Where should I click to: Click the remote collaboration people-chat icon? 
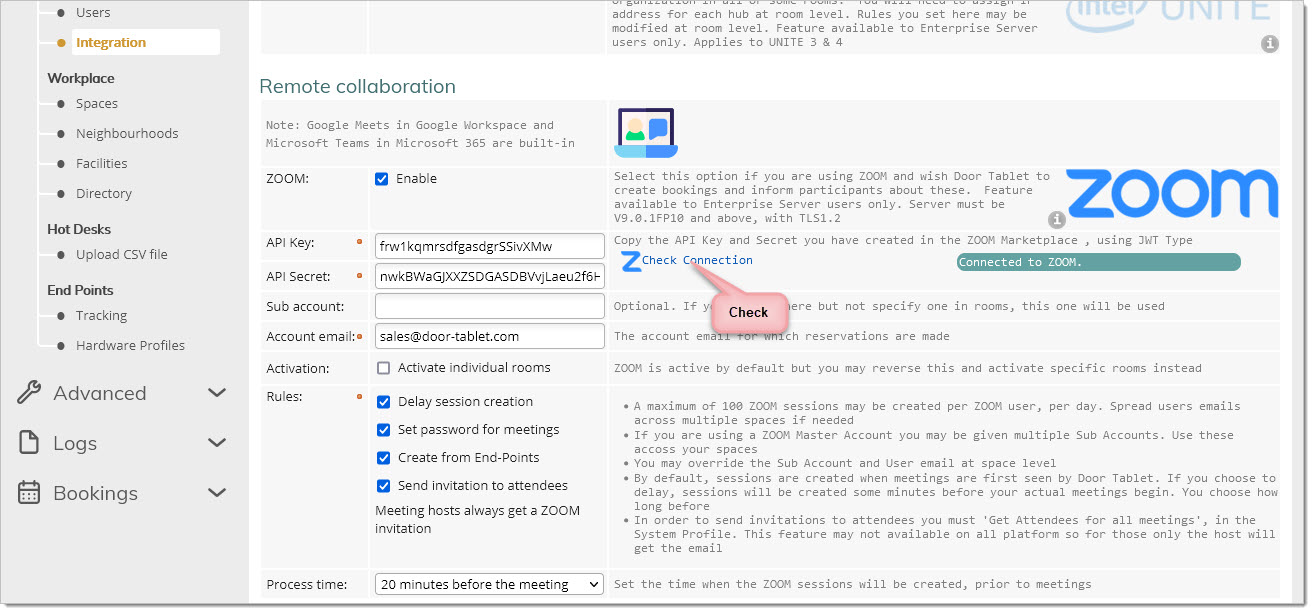click(645, 133)
